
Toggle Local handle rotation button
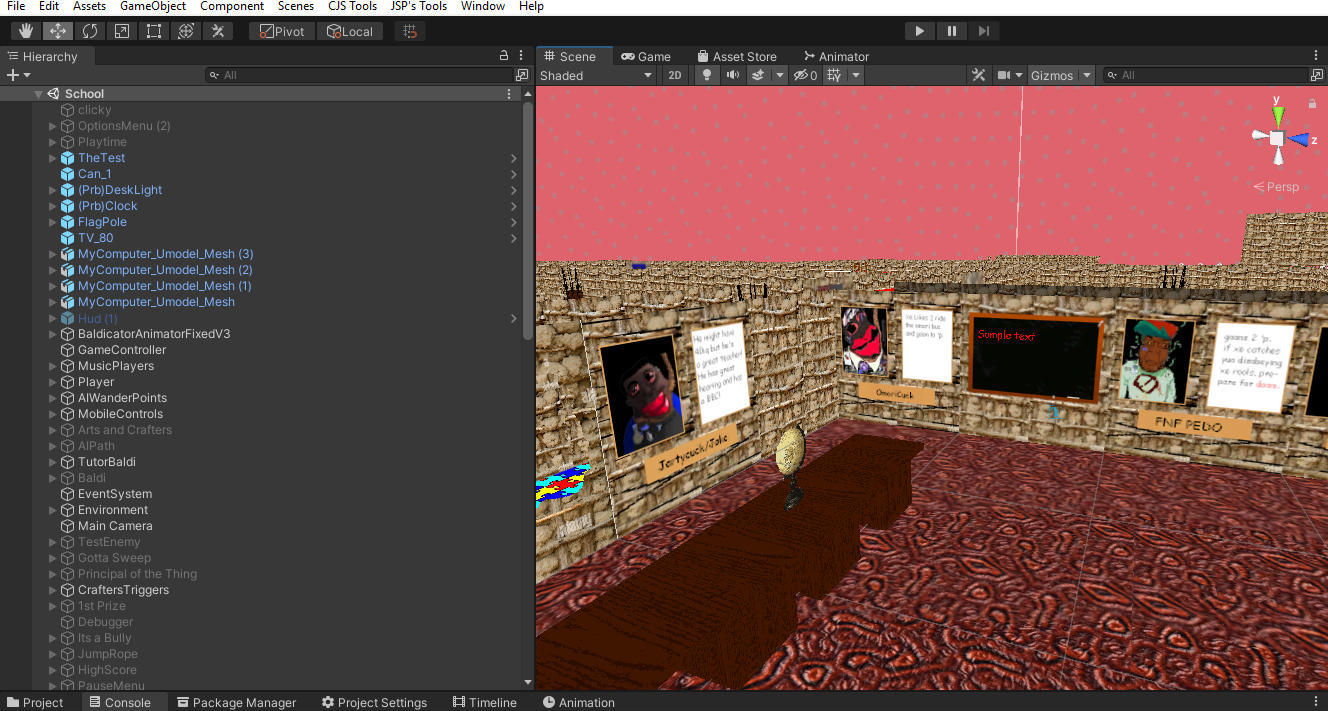(350, 31)
